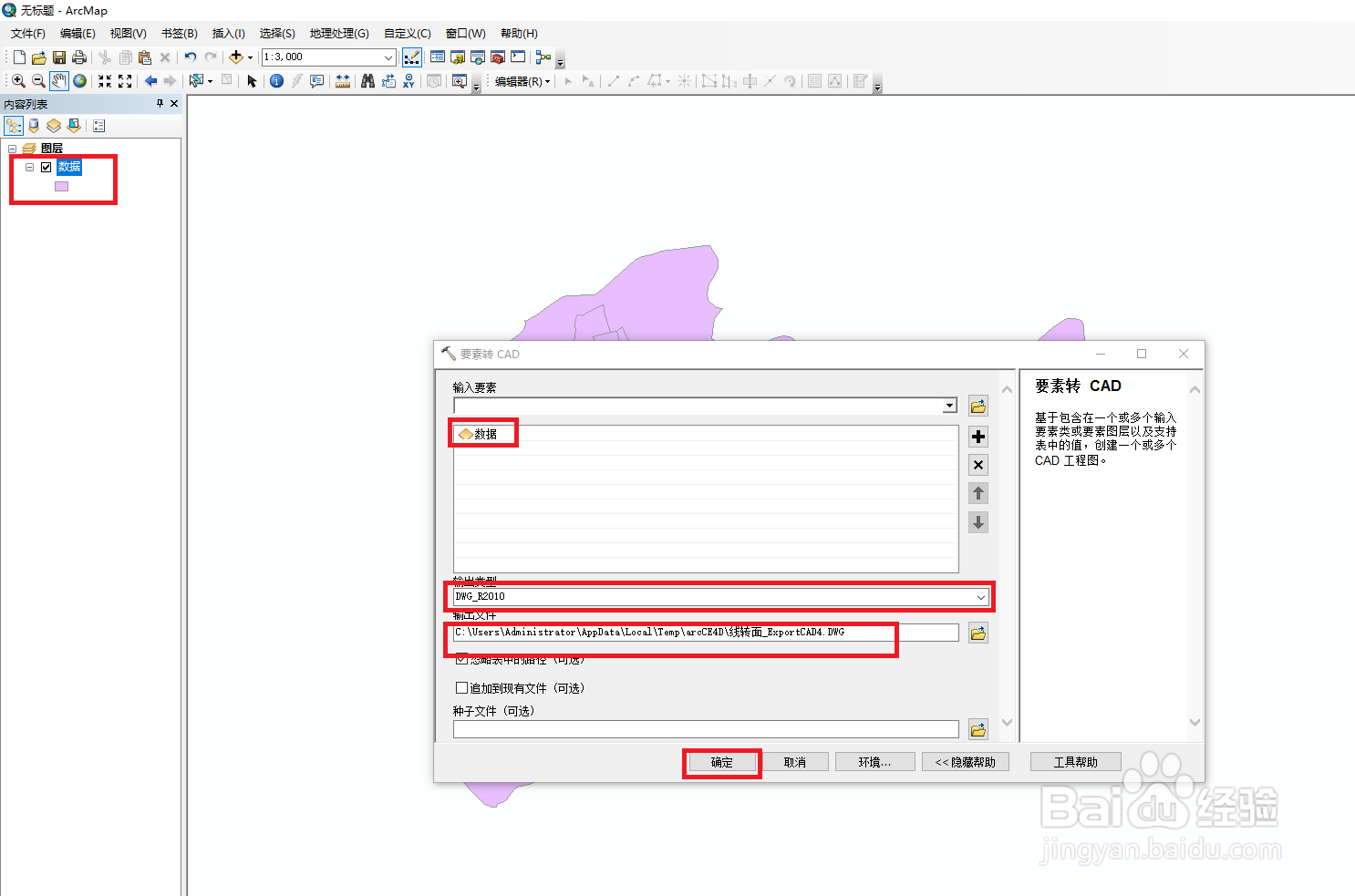Screen dimensions: 1355x896
Task: Open the 自定义(C) menu
Action: [407, 33]
